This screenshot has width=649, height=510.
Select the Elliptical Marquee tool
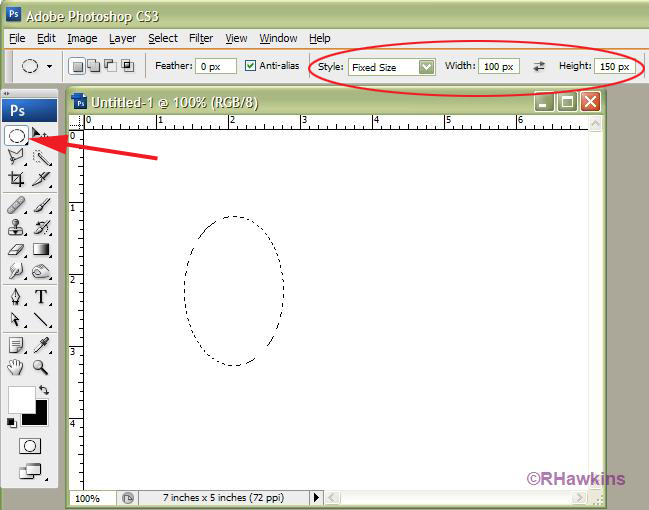[x=17, y=135]
